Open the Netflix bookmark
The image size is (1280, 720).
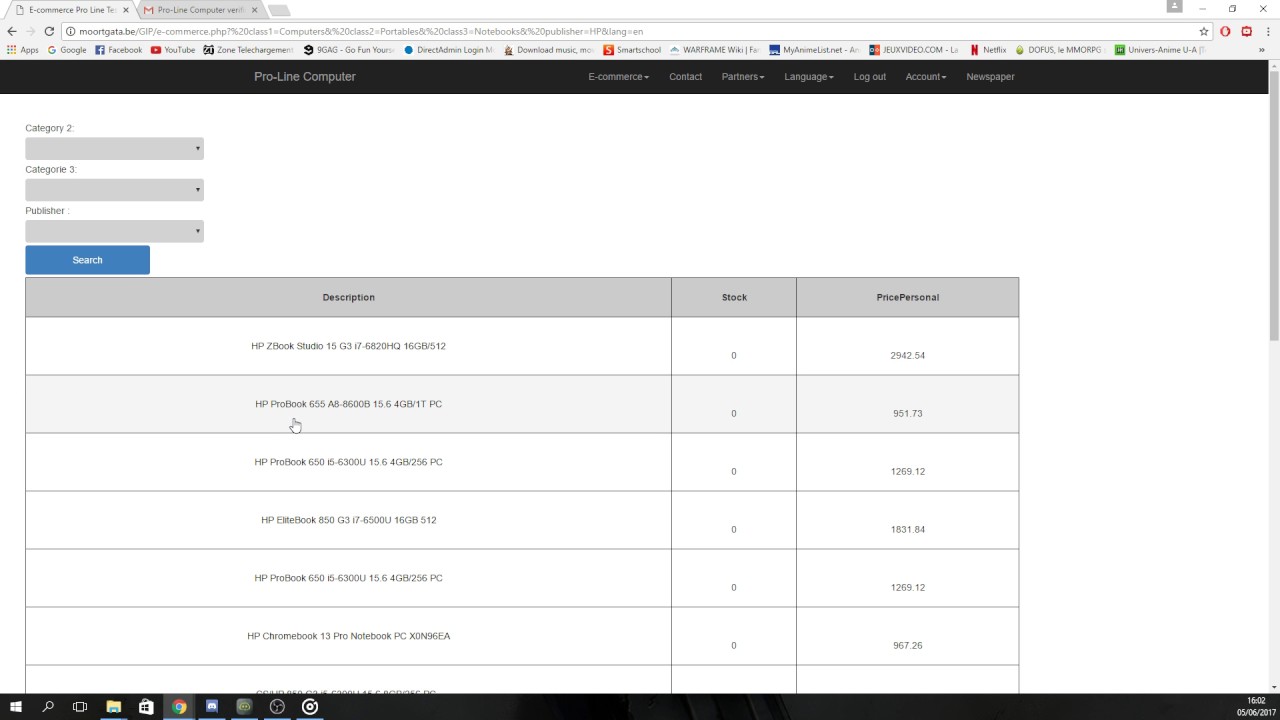point(988,50)
